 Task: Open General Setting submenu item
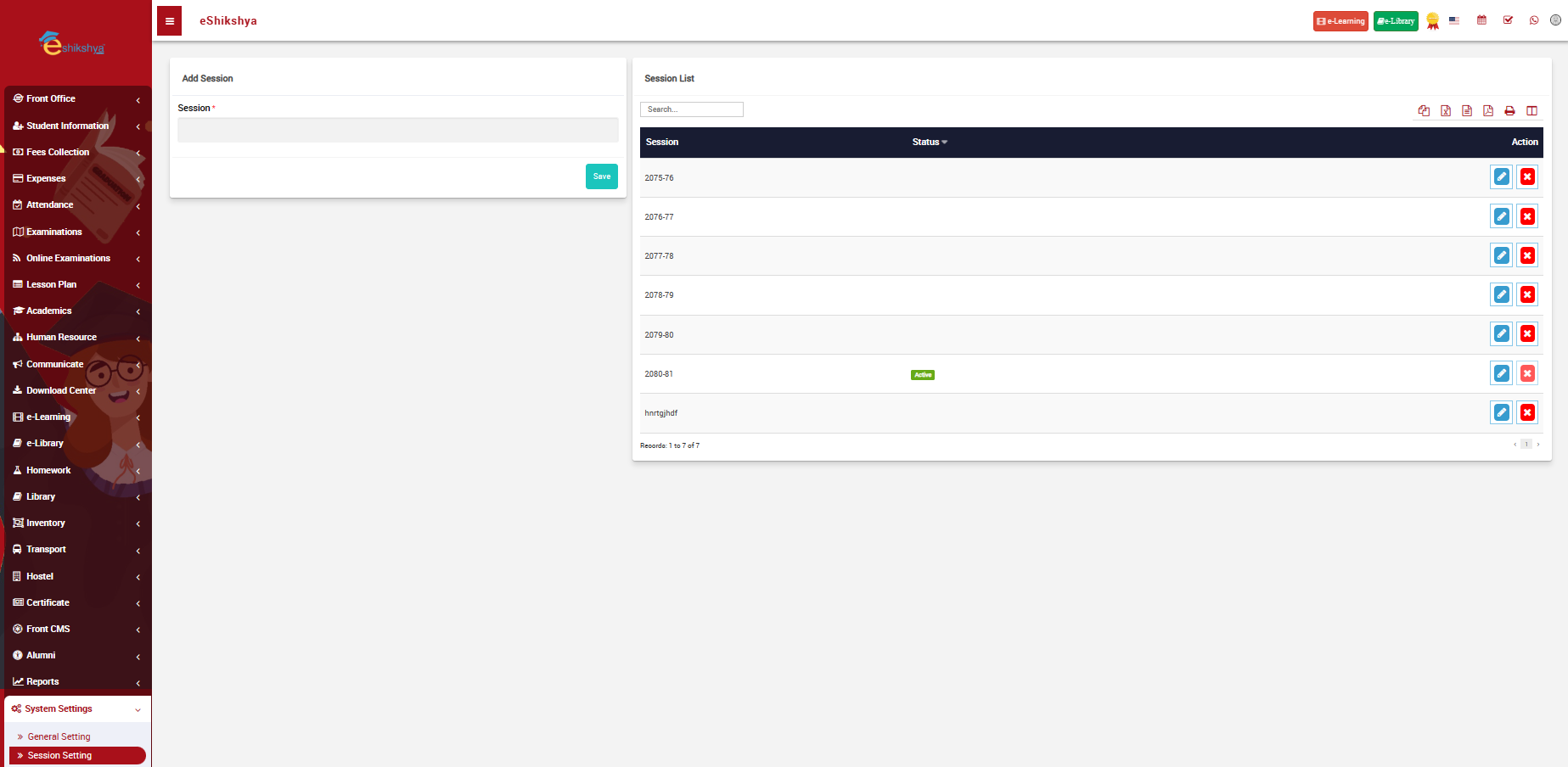point(59,737)
